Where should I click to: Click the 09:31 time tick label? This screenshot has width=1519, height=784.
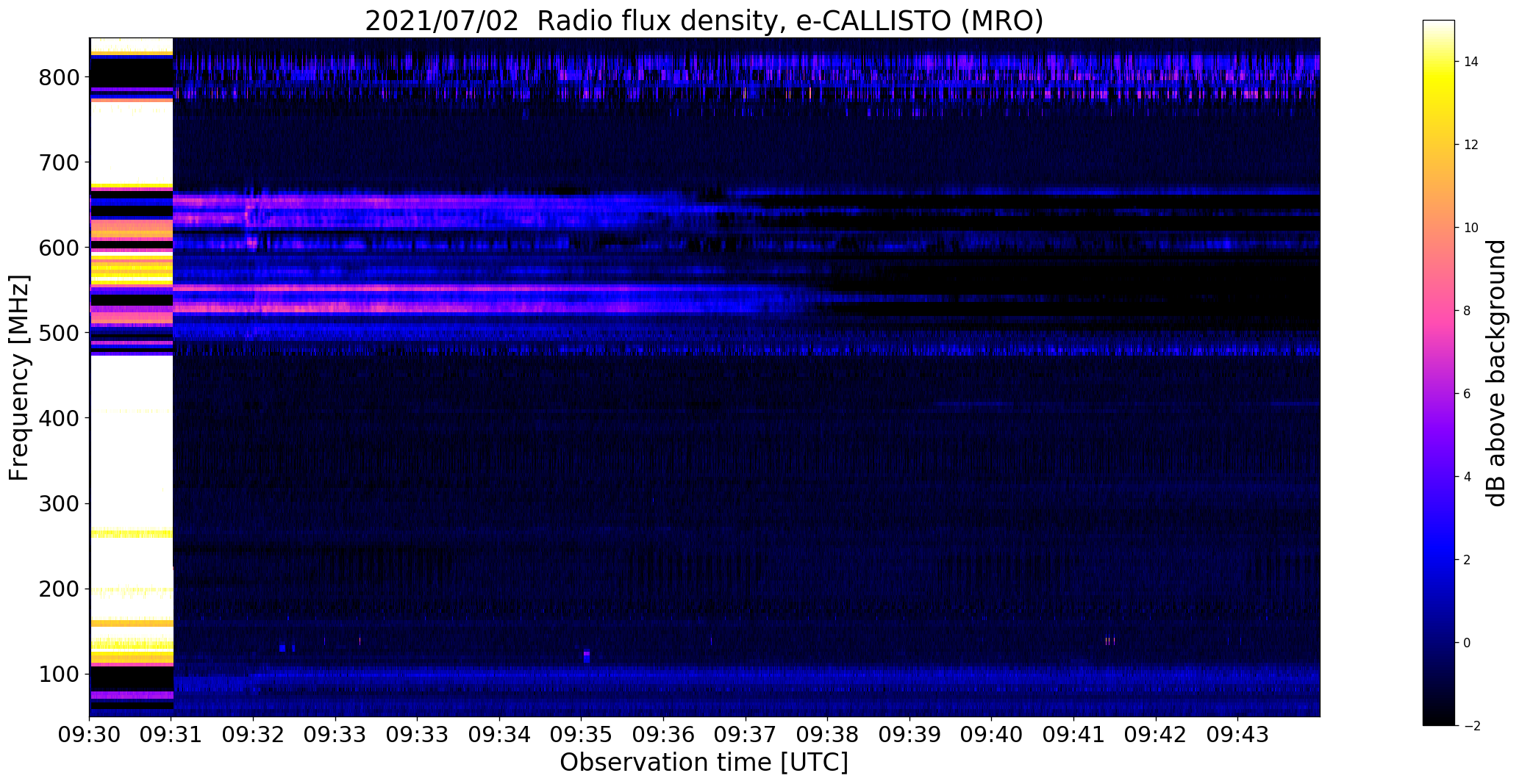click(x=171, y=736)
